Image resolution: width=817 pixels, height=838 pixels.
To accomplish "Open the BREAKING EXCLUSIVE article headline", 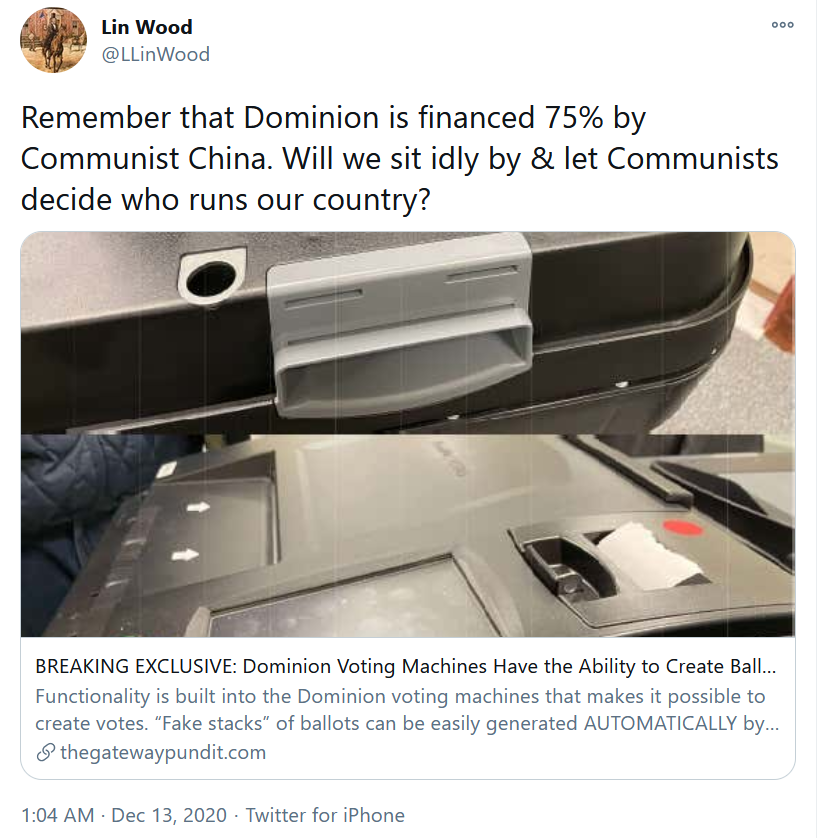I will 406,666.
